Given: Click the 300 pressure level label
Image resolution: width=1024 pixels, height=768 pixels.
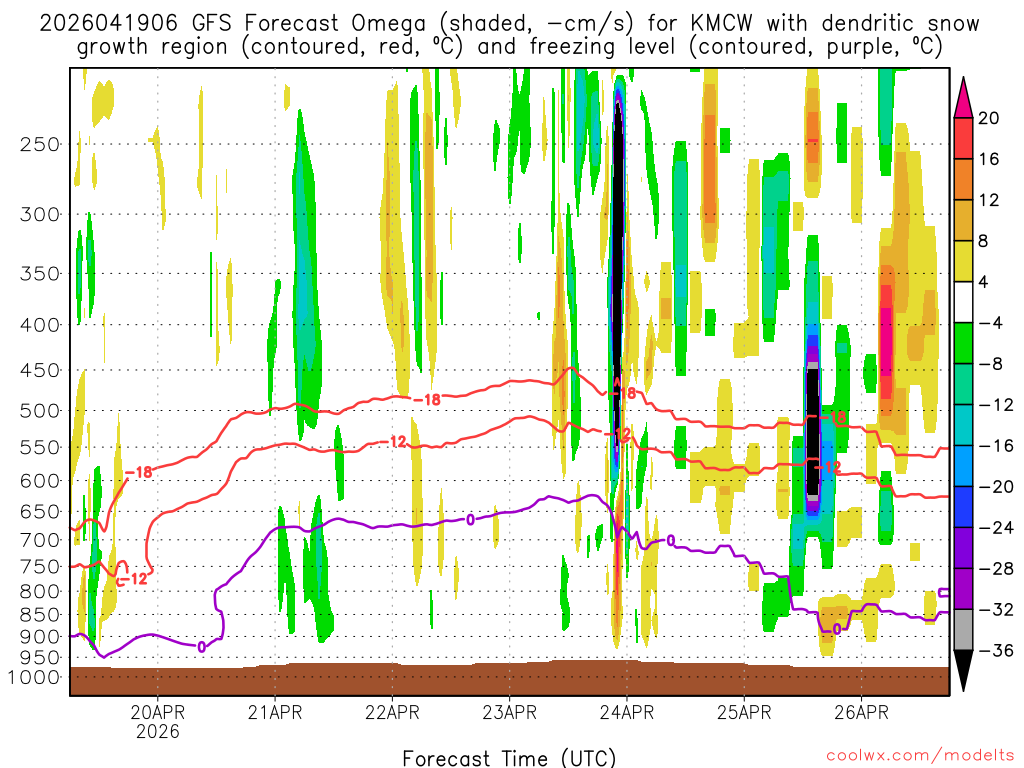Looking at the screenshot, I should [x=40, y=214].
